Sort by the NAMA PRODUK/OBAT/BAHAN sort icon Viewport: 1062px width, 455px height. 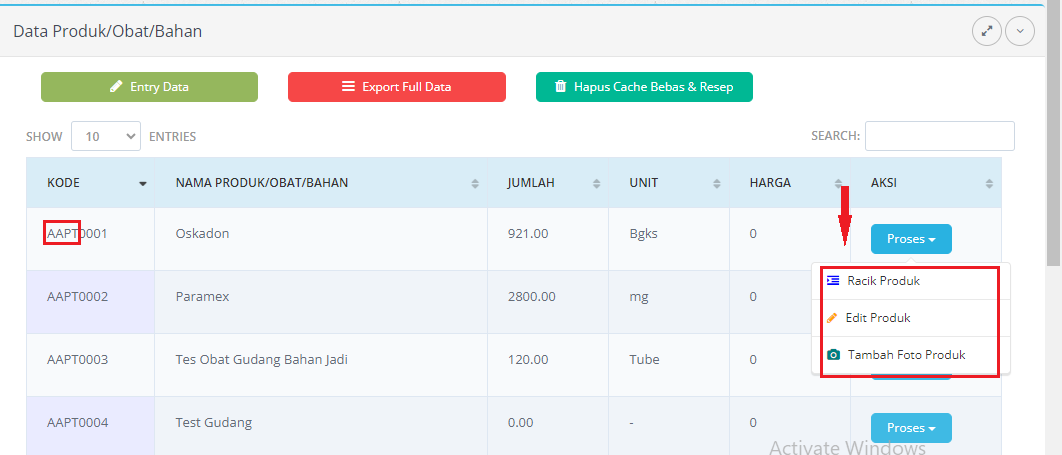475,184
